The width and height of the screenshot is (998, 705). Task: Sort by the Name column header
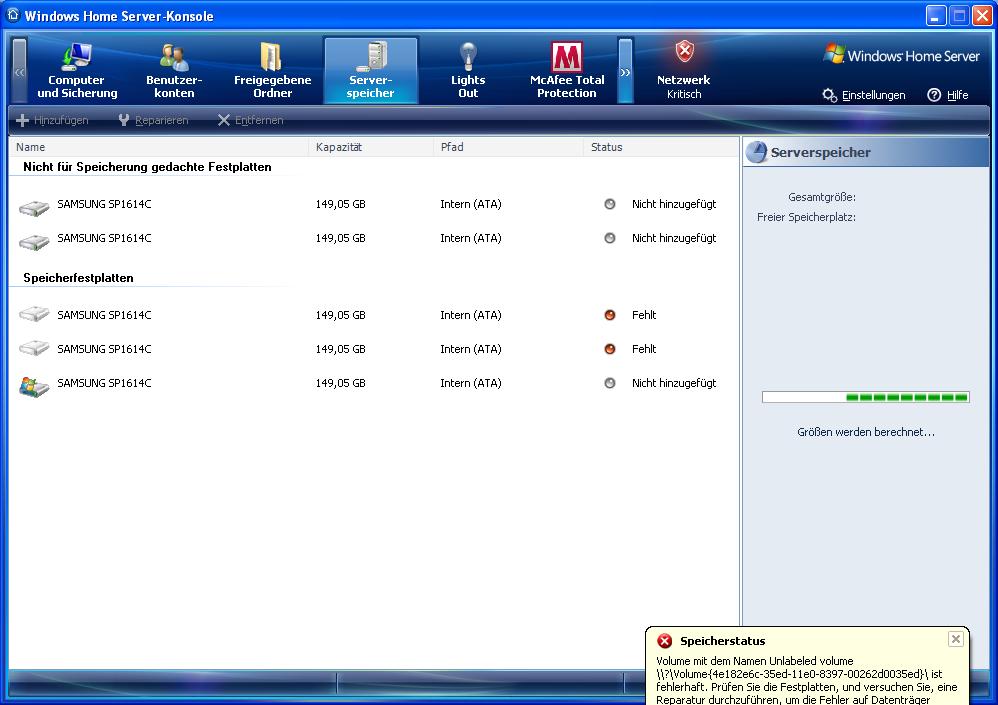click(x=158, y=147)
